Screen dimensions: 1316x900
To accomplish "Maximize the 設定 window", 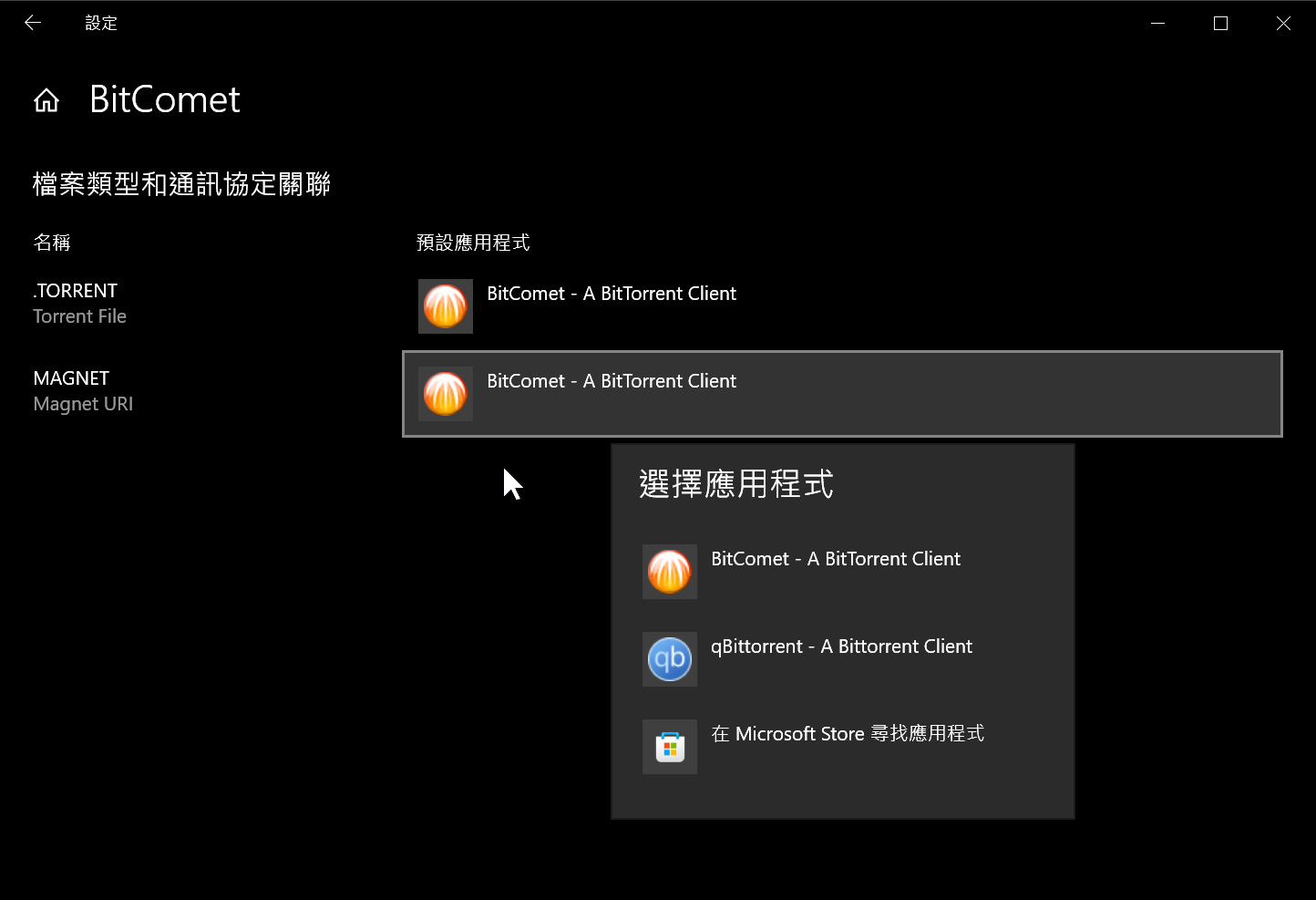I will click(1220, 24).
